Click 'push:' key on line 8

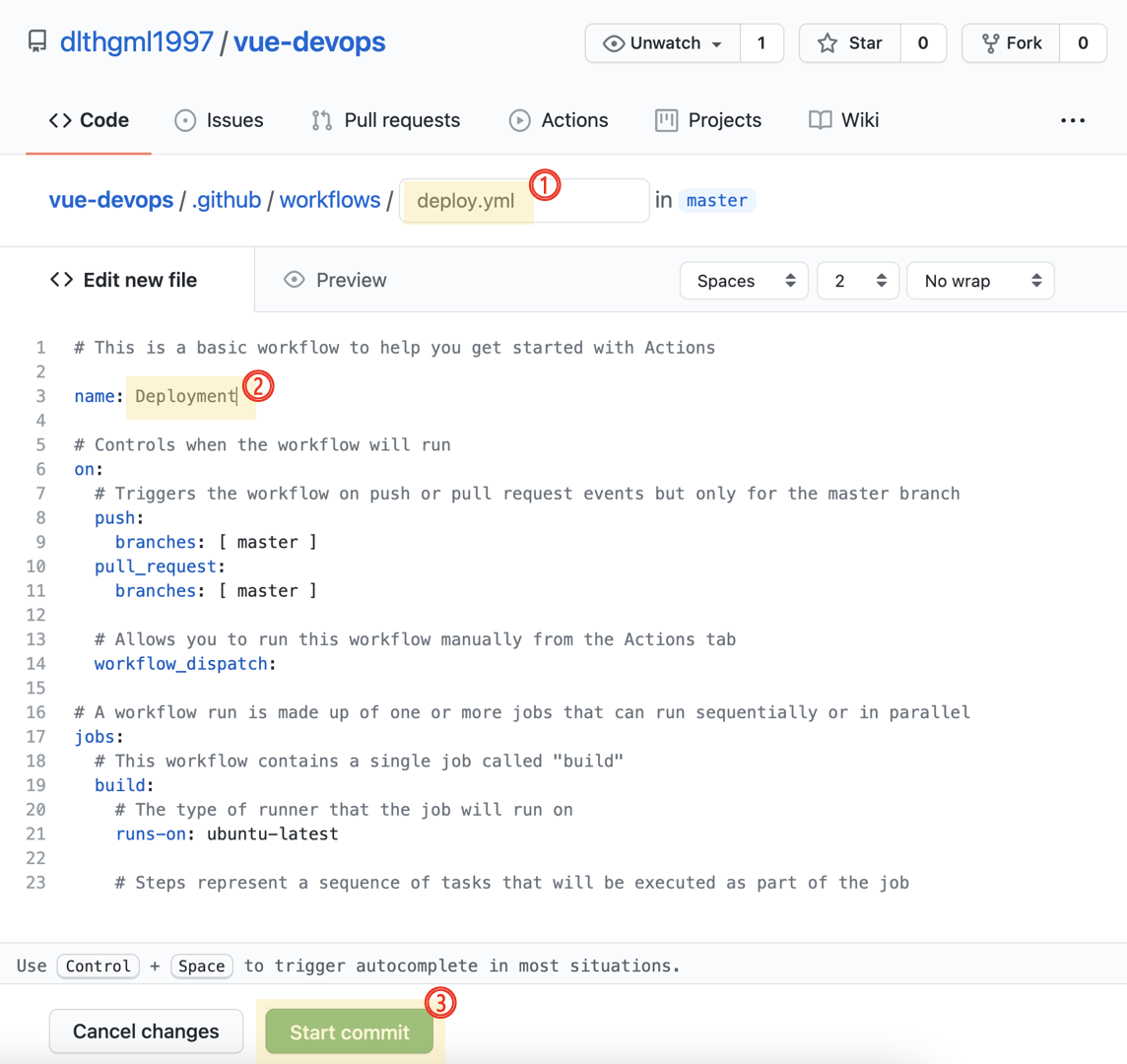119,517
